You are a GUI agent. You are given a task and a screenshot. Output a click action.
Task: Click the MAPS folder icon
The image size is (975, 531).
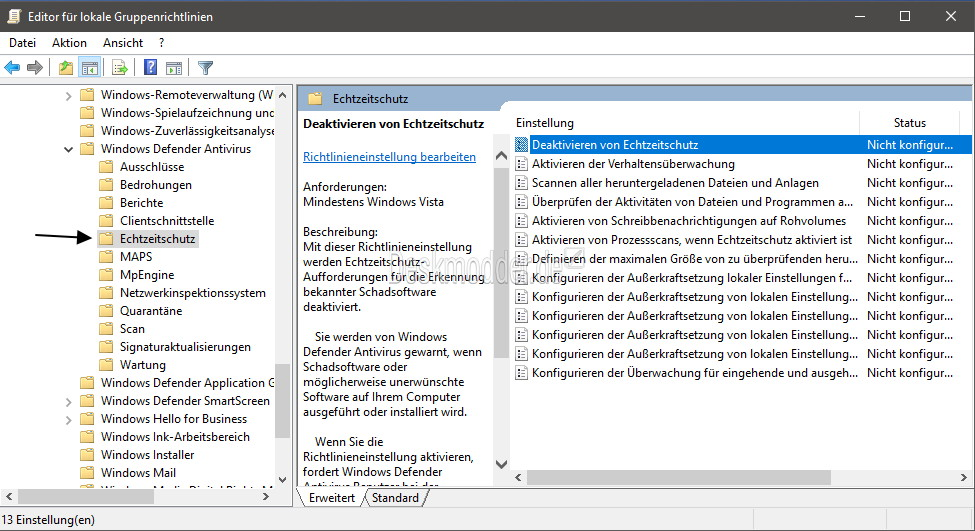point(106,257)
